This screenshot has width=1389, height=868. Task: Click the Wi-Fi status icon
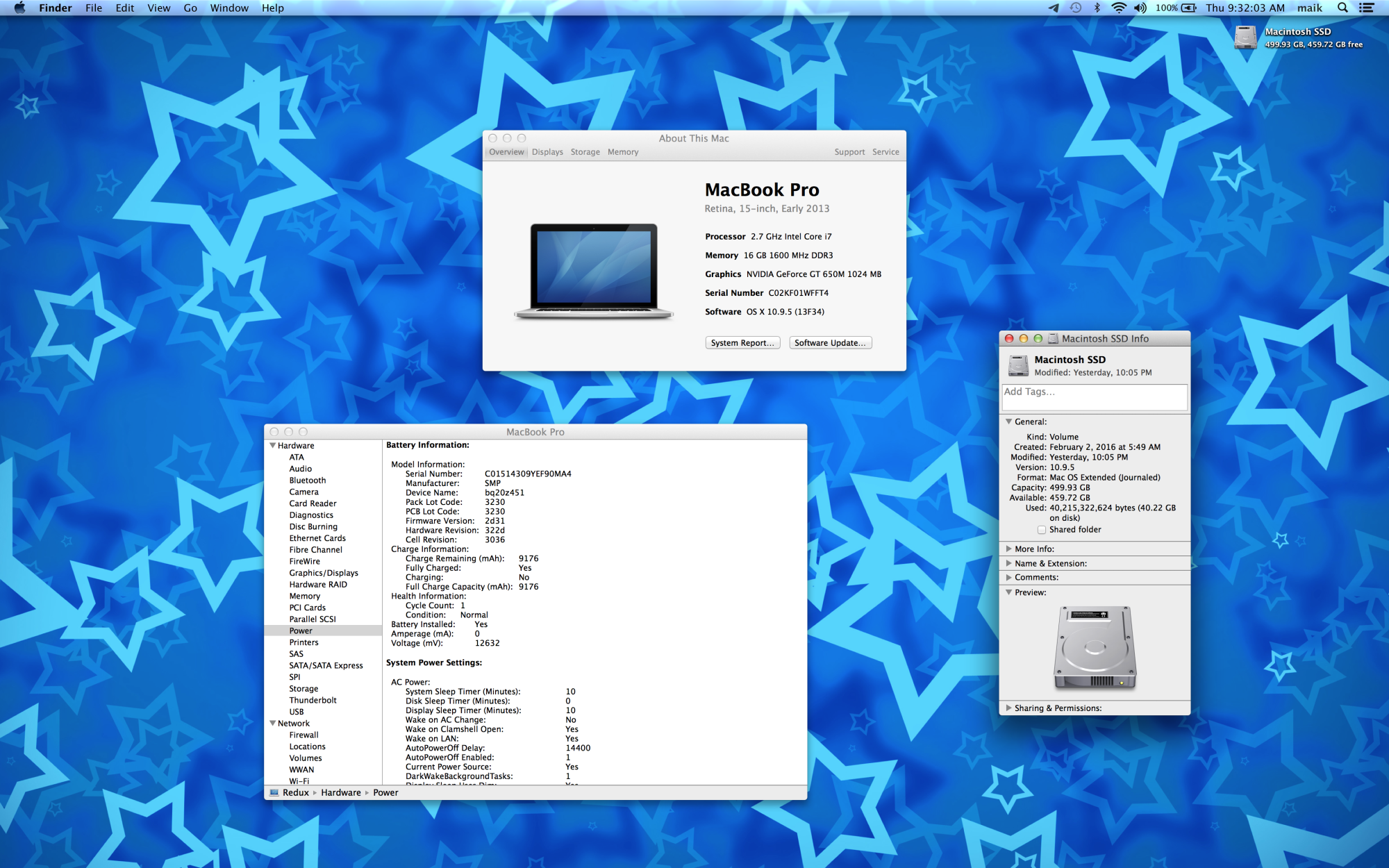pos(1118,8)
